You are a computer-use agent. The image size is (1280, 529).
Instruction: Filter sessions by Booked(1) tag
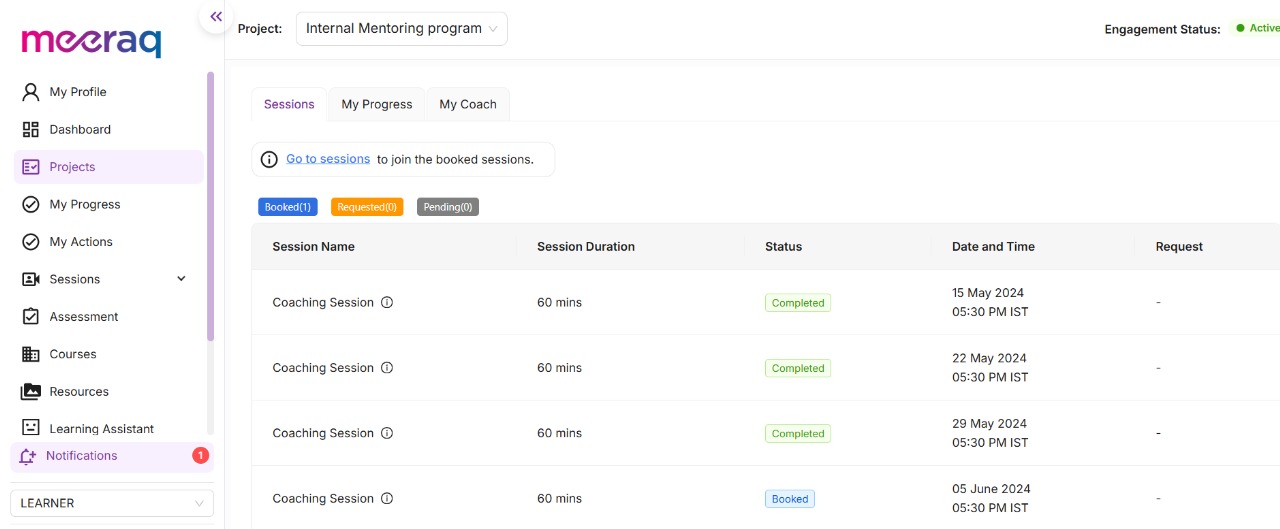[288, 207]
